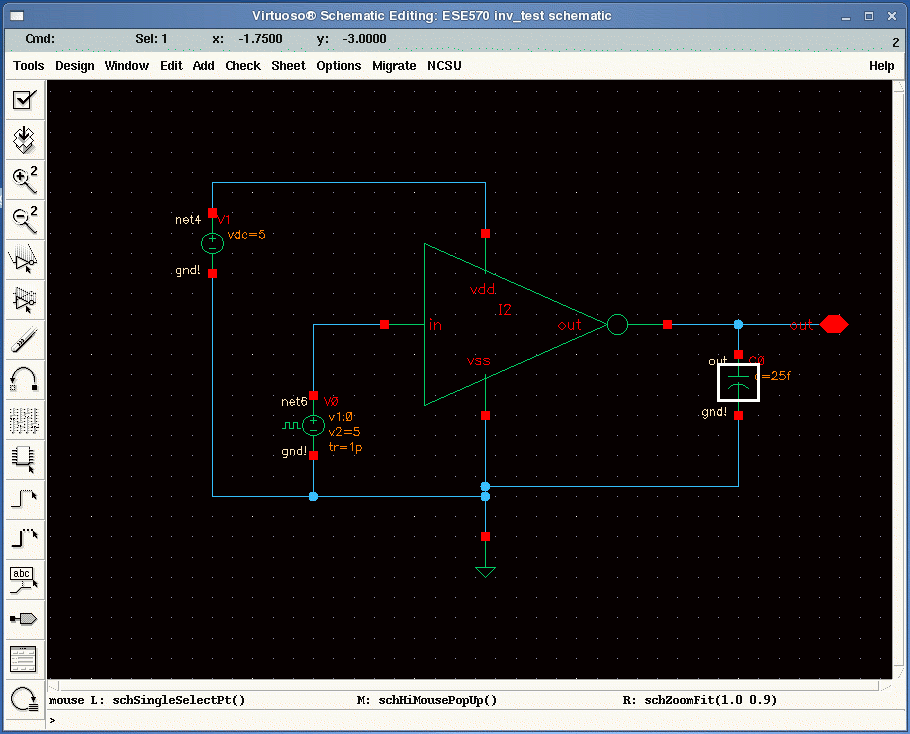Screen dimensions: 910x734
Task: Click the junction dot below the V0 source
Action: (x=313, y=497)
